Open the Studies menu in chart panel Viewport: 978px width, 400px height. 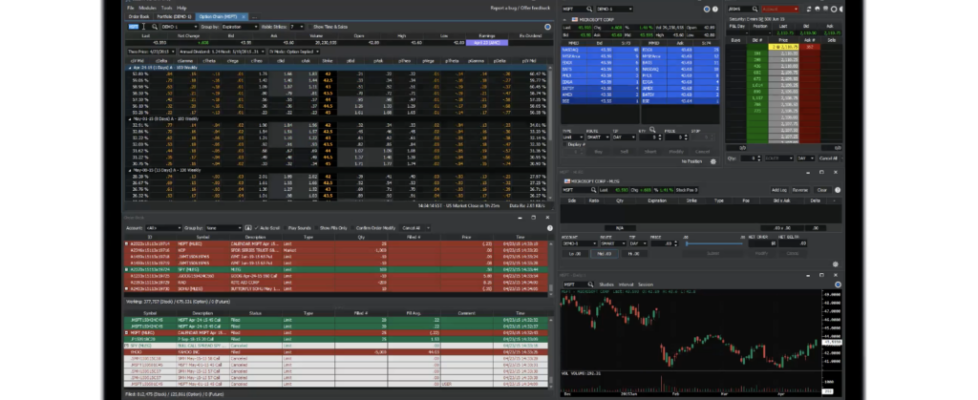[606, 284]
